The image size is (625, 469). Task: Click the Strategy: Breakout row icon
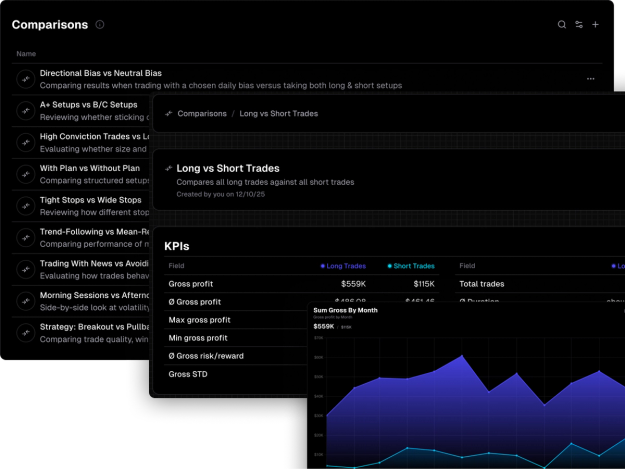click(x=26, y=333)
